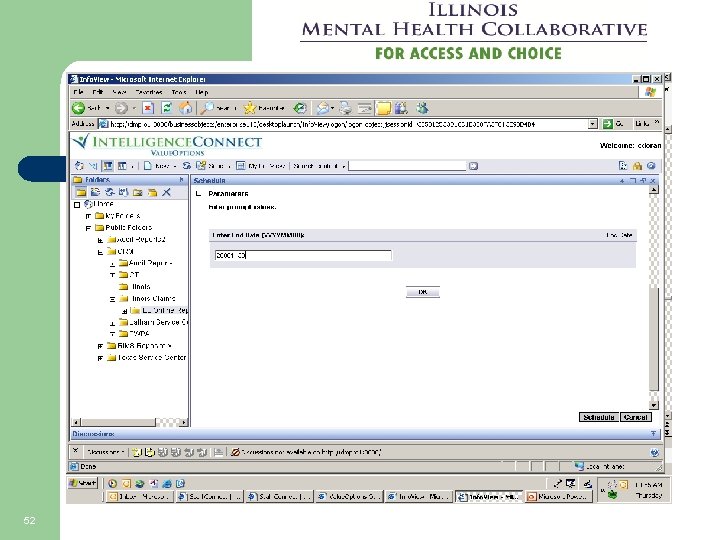Open the Discussions dropdown on Discuss bar
Screen dimensions: 720x540
coord(106,452)
